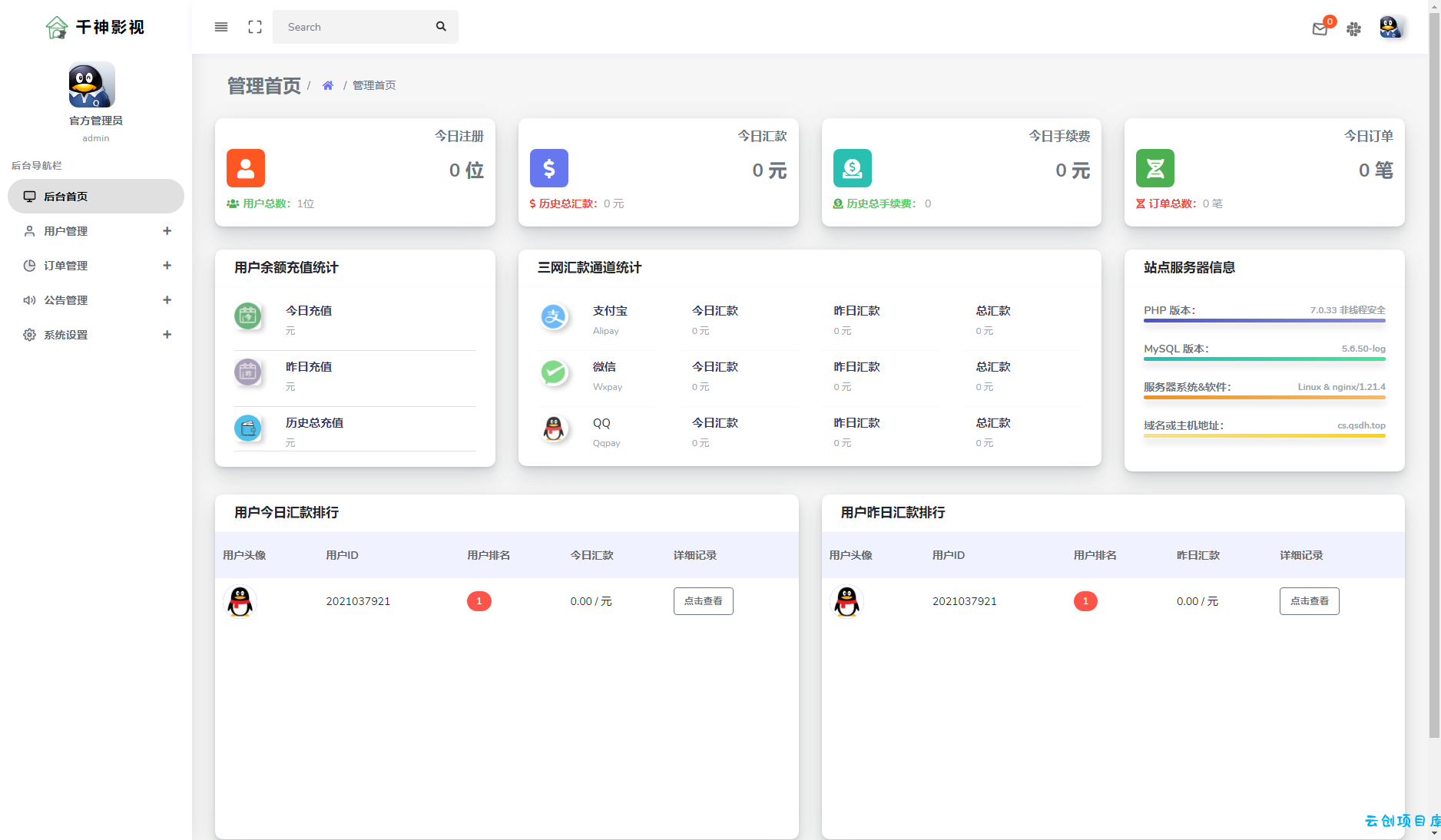This screenshot has width=1441, height=840.
Task: Click 历史总手续费 stat text
Action: click(882, 203)
